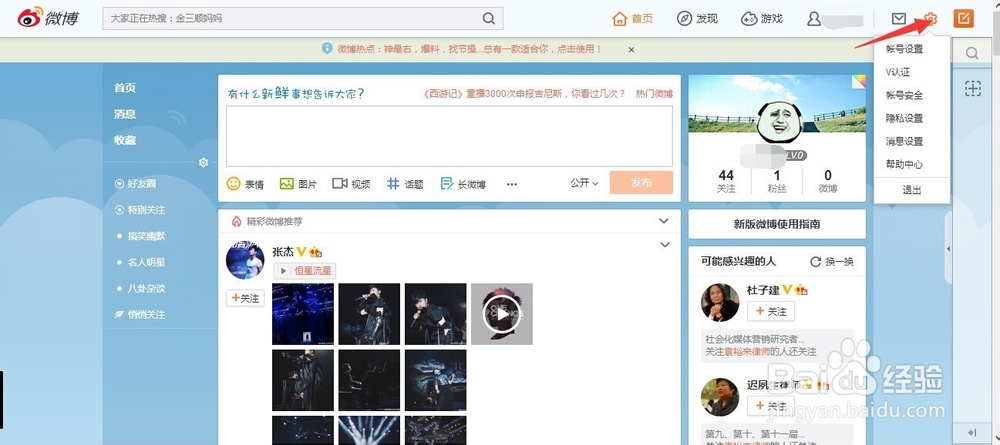Image resolution: width=1000 pixels, height=445 pixels.
Task: Open 首页 in the left sidebar
Action: 125,88
